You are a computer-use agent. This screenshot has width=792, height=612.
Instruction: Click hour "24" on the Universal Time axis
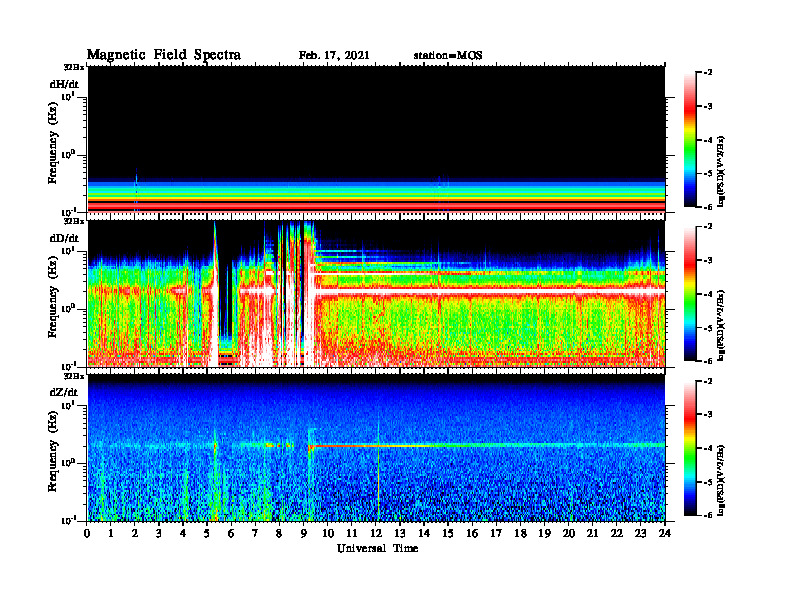click(665, 533)
